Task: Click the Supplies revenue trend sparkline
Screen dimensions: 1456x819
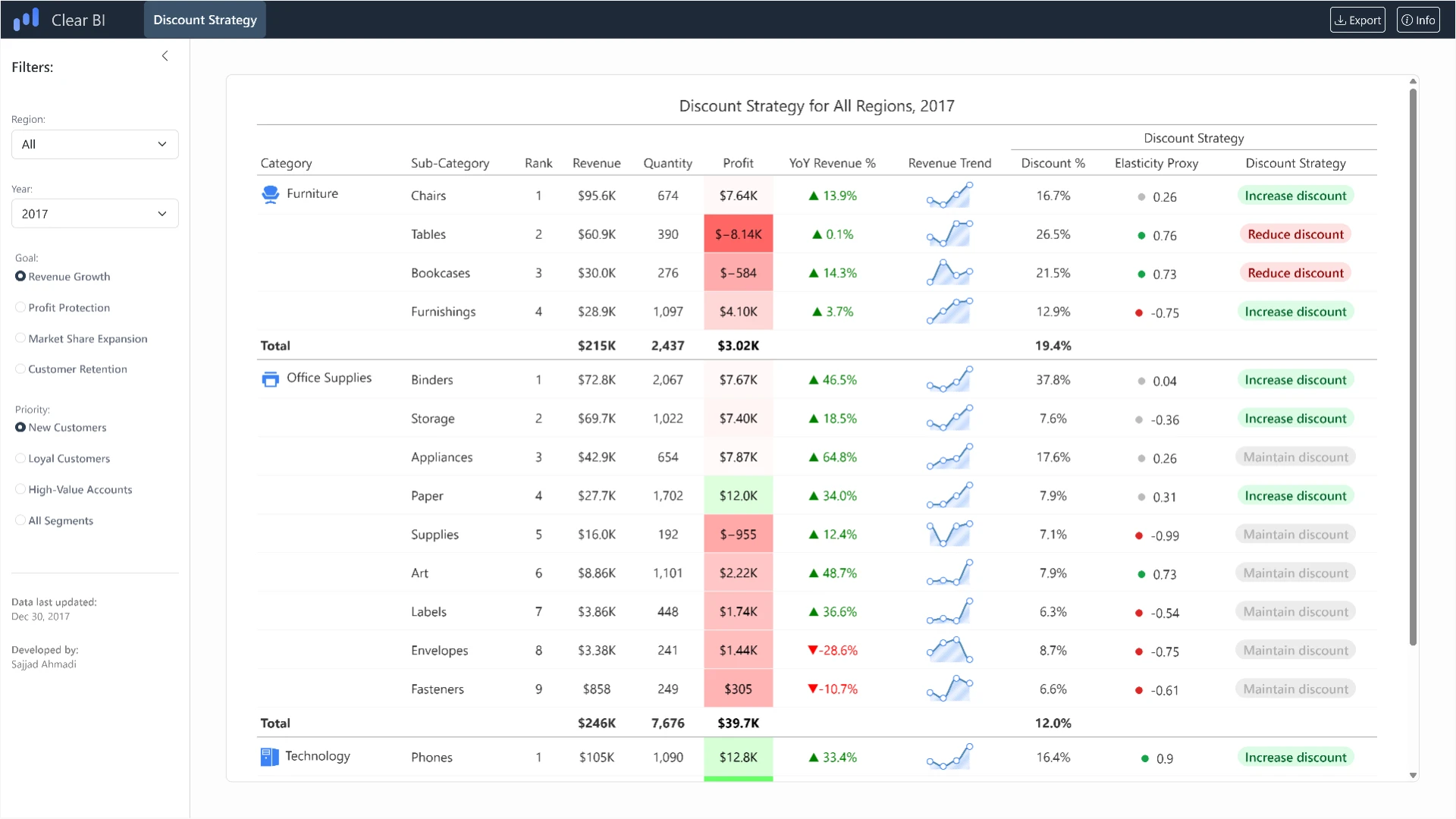Action: 949,535
